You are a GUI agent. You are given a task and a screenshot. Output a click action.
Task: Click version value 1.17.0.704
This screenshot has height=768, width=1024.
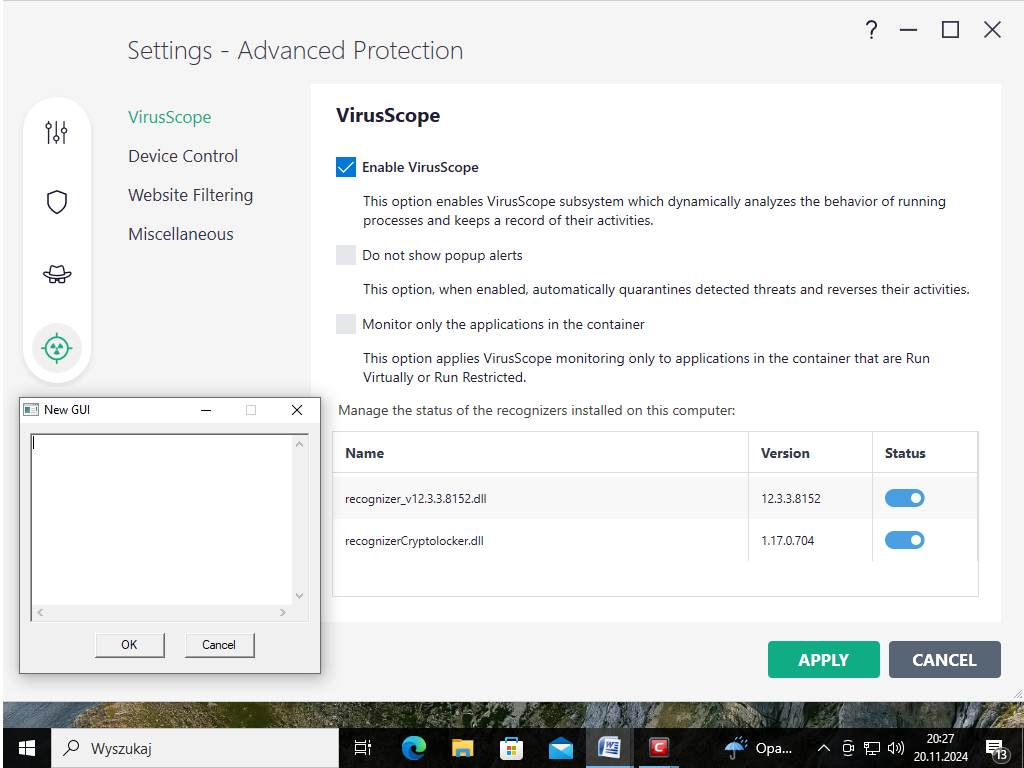pyautogui.click(x=788, y=541)
